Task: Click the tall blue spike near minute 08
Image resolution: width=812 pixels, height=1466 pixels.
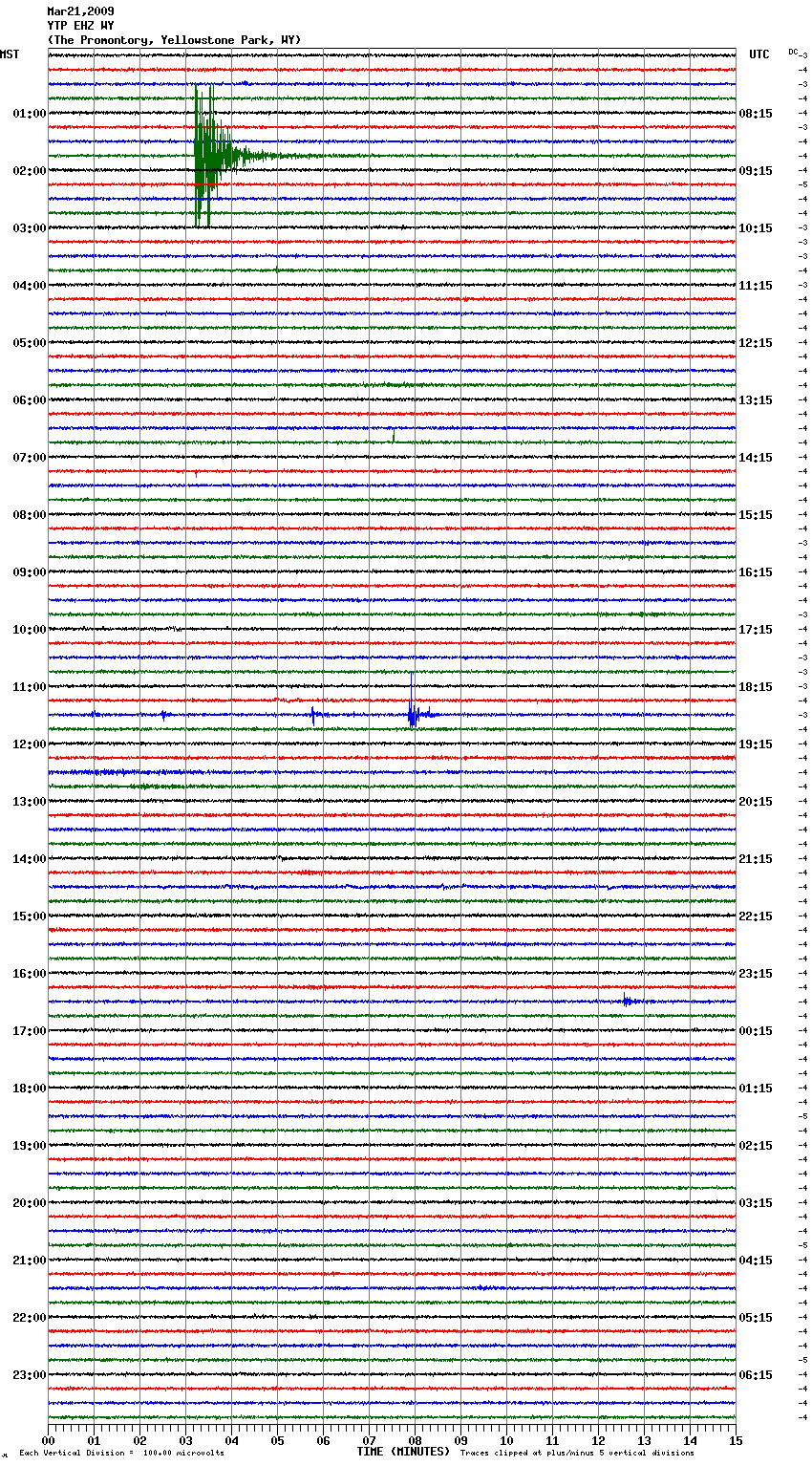Action: pos(413,702)
